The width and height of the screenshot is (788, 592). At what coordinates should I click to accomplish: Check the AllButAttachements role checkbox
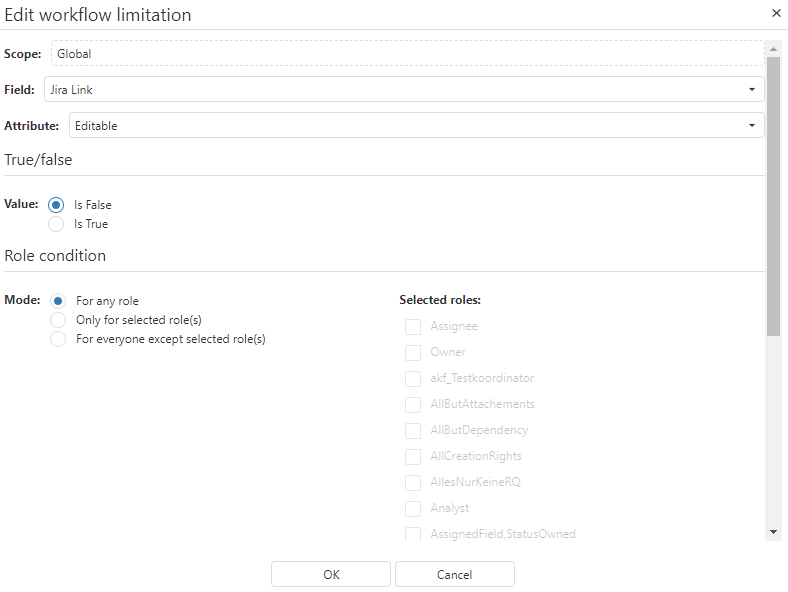[412, 405]
